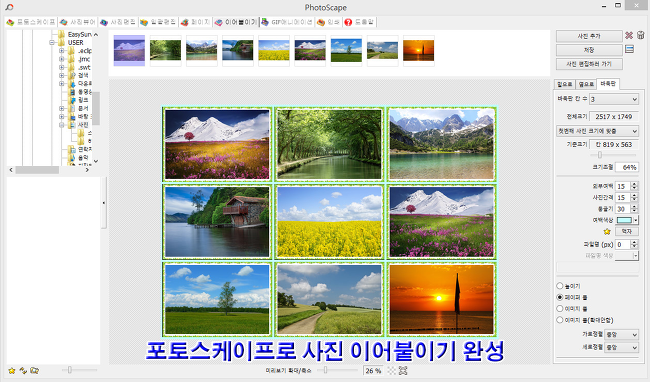The width and height of the screenshot is (650, 382).
Task: Click the 저장 save button
Action: [589, 50]
